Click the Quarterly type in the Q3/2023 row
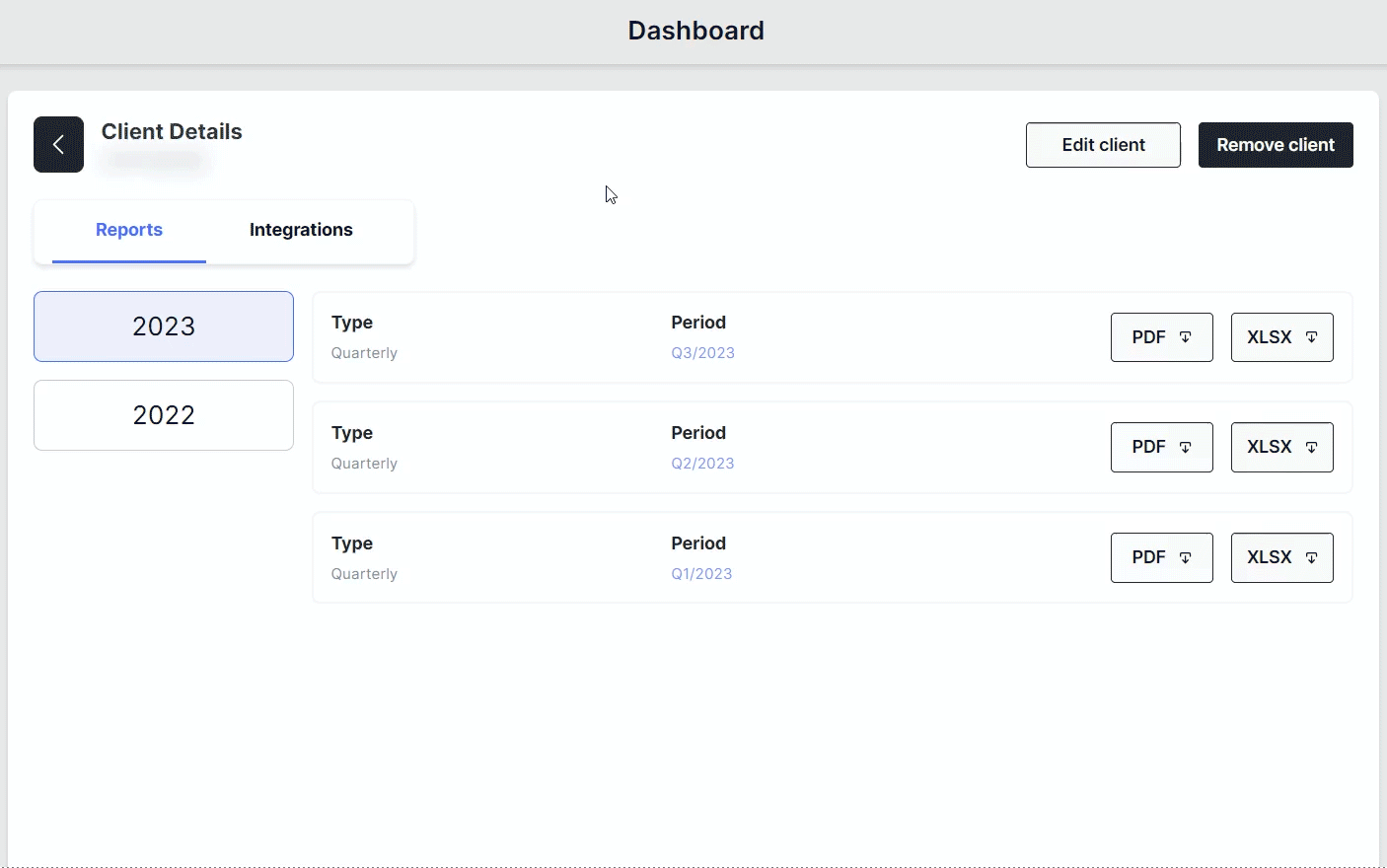The width and height of the screenshot is (1387, 868). (364, 353)
